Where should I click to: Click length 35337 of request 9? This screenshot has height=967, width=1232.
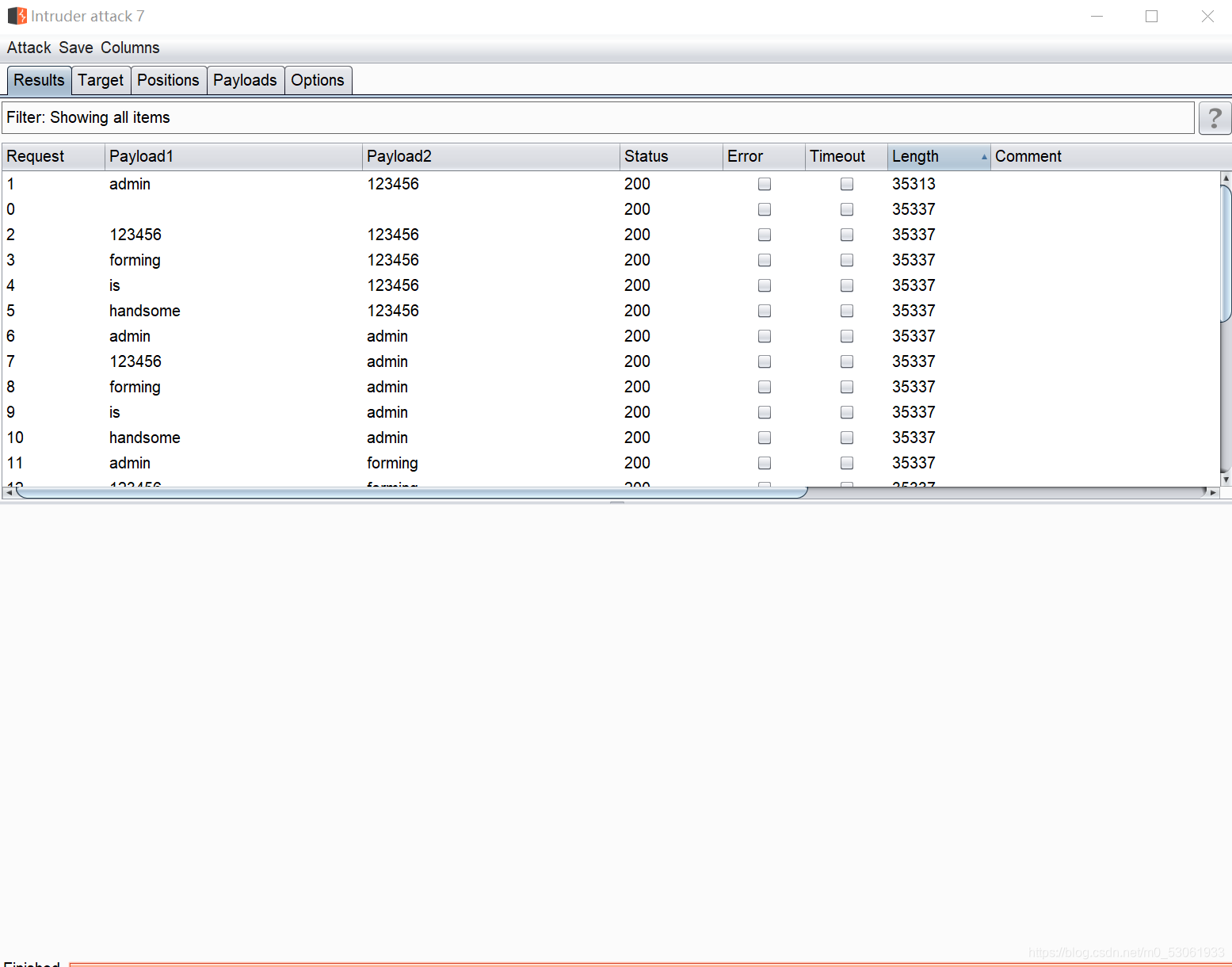pos(914,412)
